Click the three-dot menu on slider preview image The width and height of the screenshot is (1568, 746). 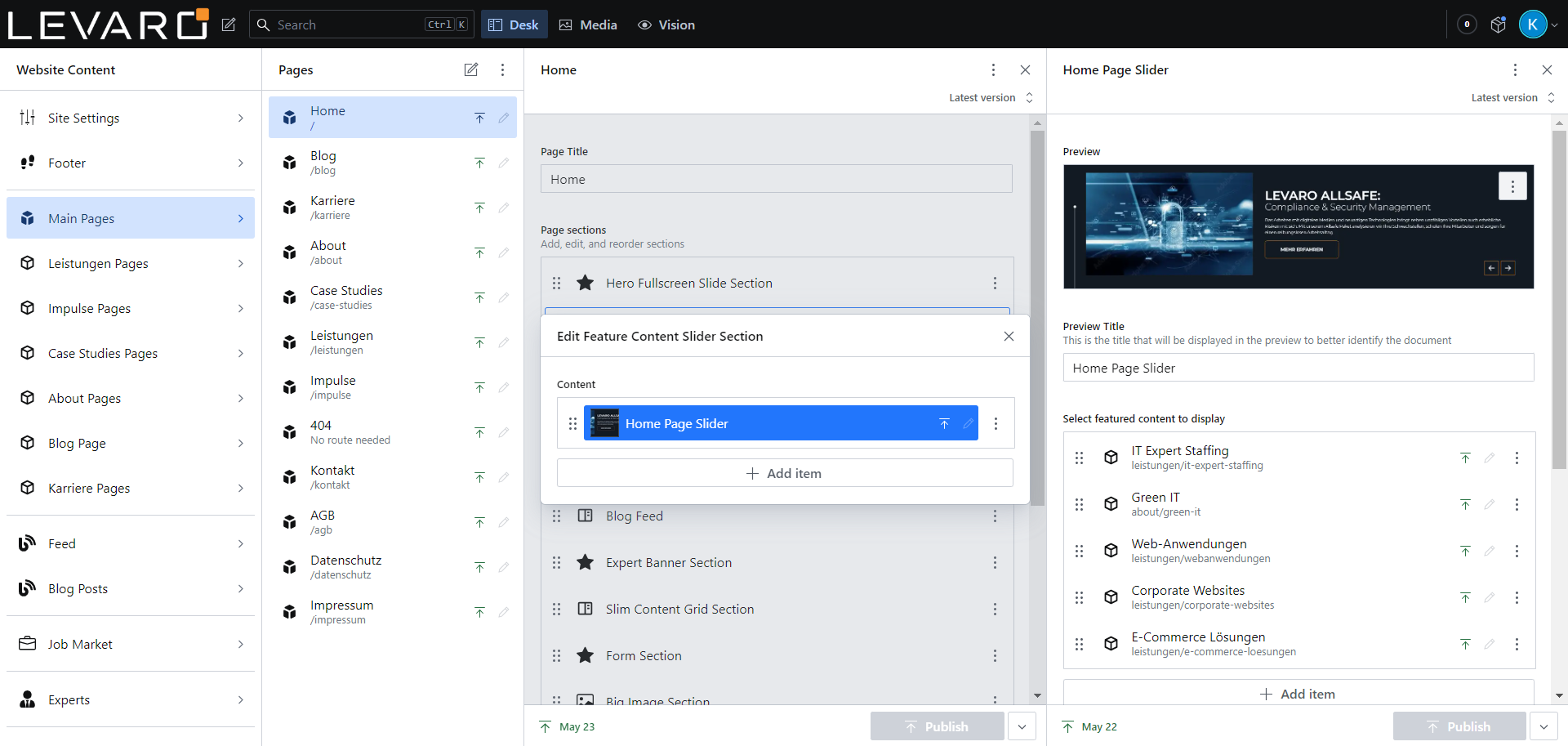[1512, 186]
